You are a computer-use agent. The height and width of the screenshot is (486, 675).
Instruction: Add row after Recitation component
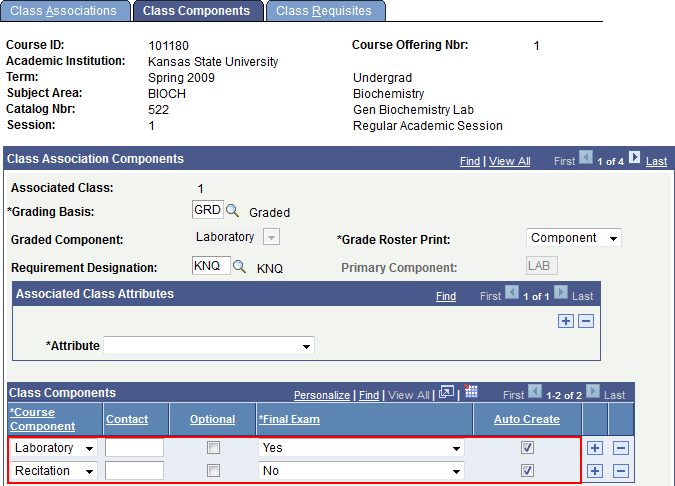594,471
